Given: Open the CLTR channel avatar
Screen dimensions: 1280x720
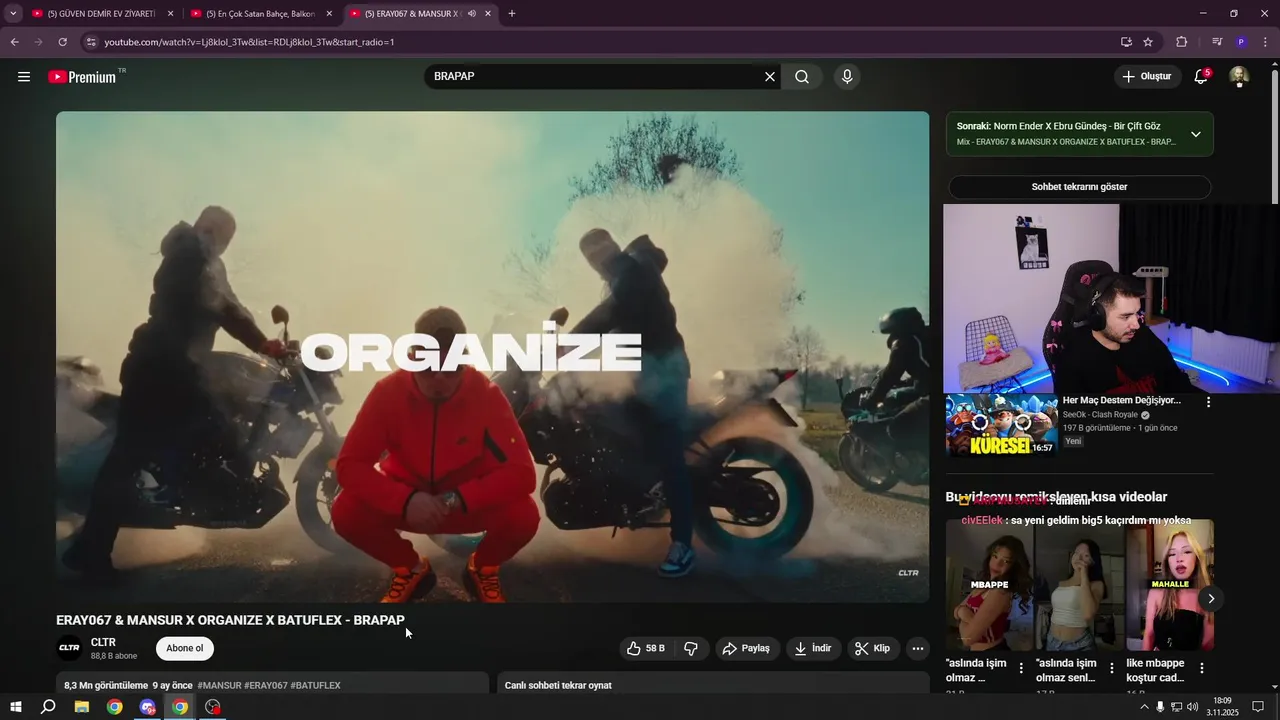Looking at the screenshot, I should point(69,648).
